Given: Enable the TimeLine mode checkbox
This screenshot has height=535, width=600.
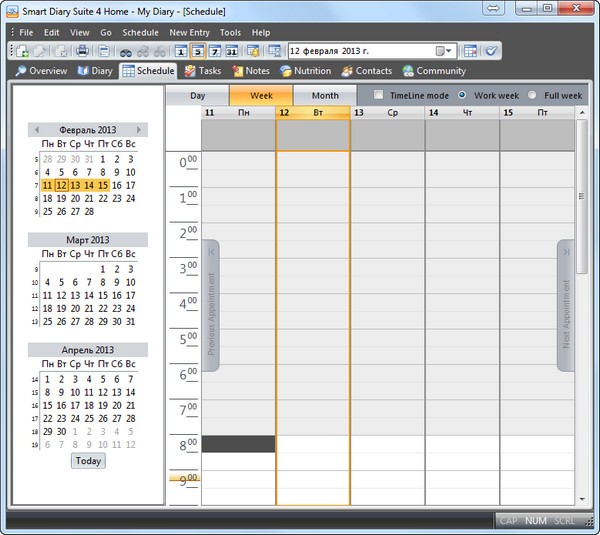Looking at the screenshot, I should (379, 95).
